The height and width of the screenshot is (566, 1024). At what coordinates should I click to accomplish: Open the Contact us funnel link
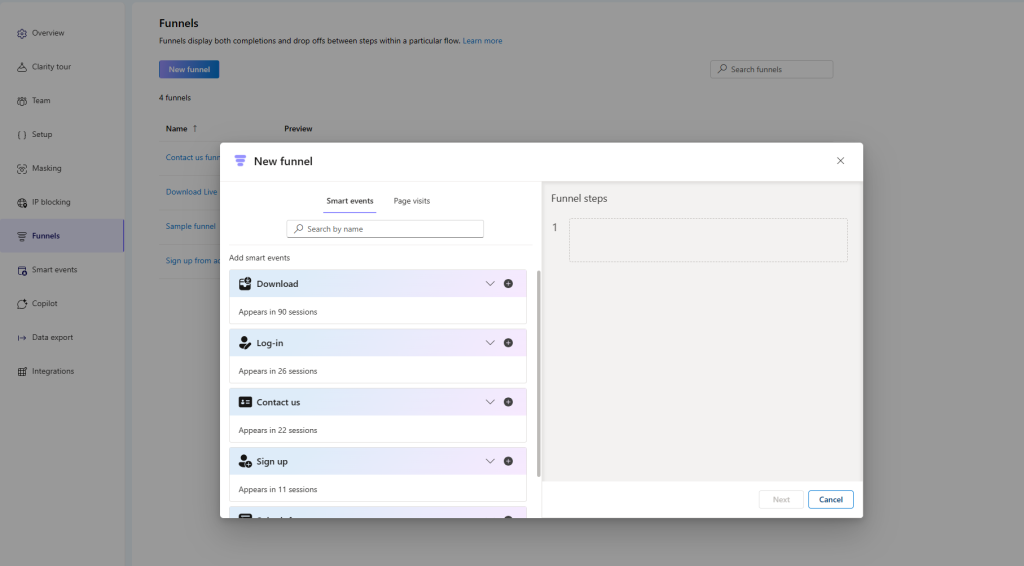pyautogui.click(x=193, y=157)
